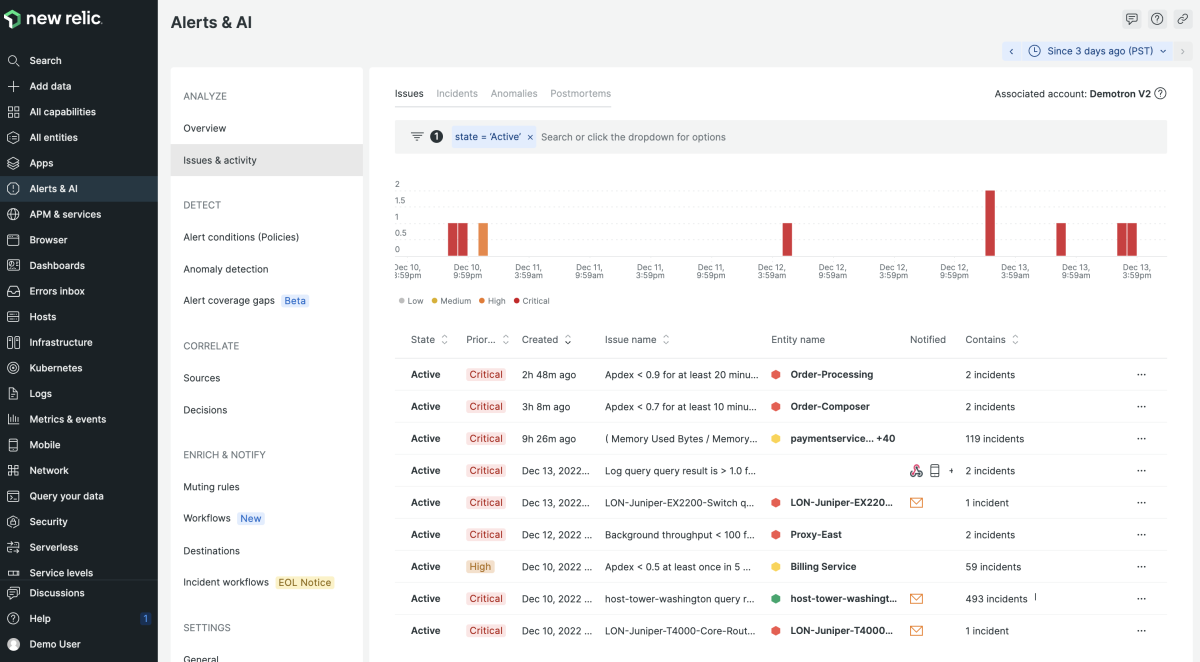
Task: Click the help question mark icon in header
Action: (1157, 19)
